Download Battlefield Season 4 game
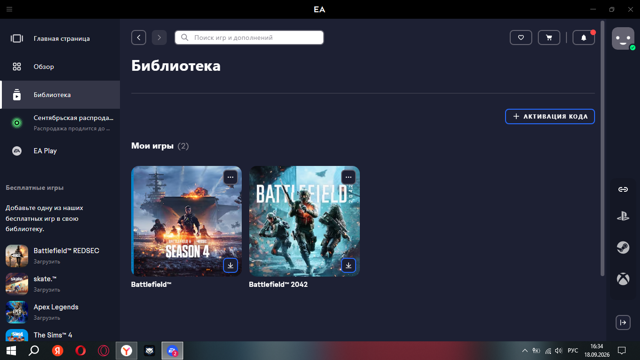640x360 pixels. [x=231, y=266]
